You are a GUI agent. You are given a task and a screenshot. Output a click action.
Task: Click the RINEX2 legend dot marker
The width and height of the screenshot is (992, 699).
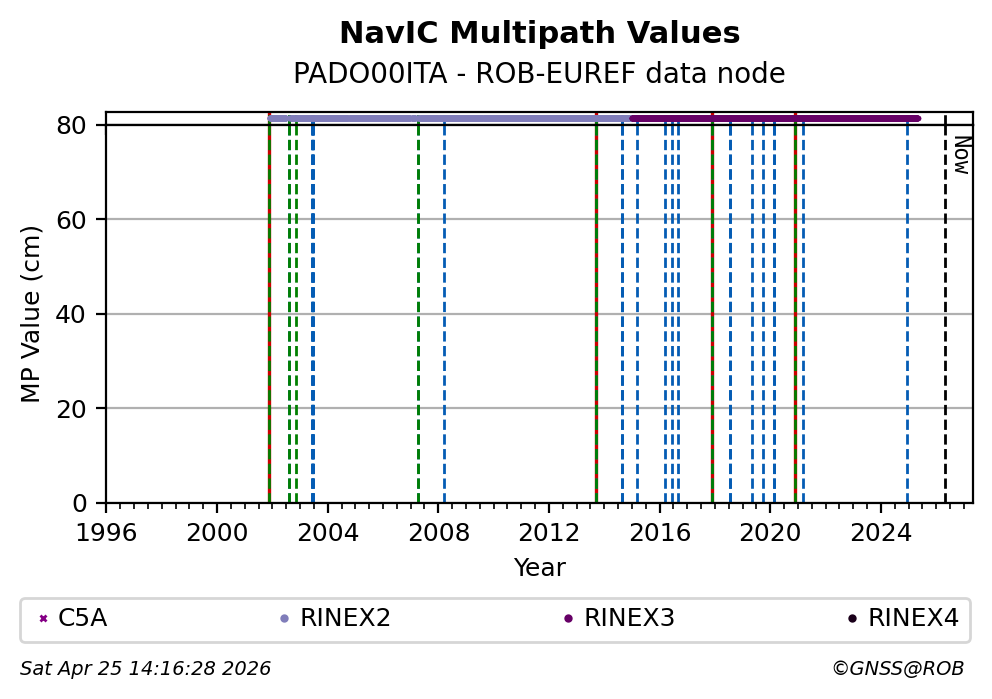pos(285,619)
